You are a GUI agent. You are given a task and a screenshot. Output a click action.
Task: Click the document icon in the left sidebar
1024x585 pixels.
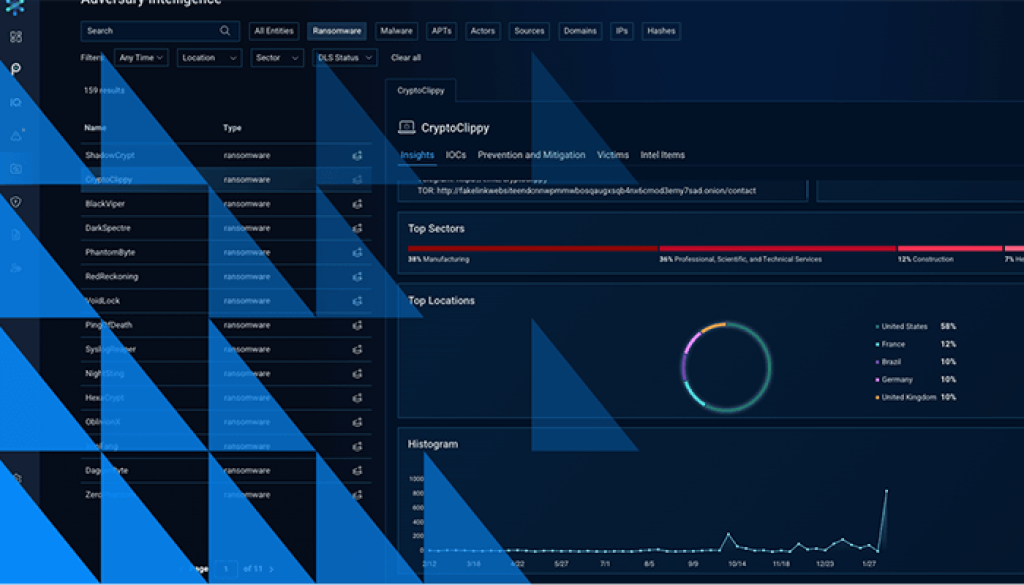click(x=16, y=234)
